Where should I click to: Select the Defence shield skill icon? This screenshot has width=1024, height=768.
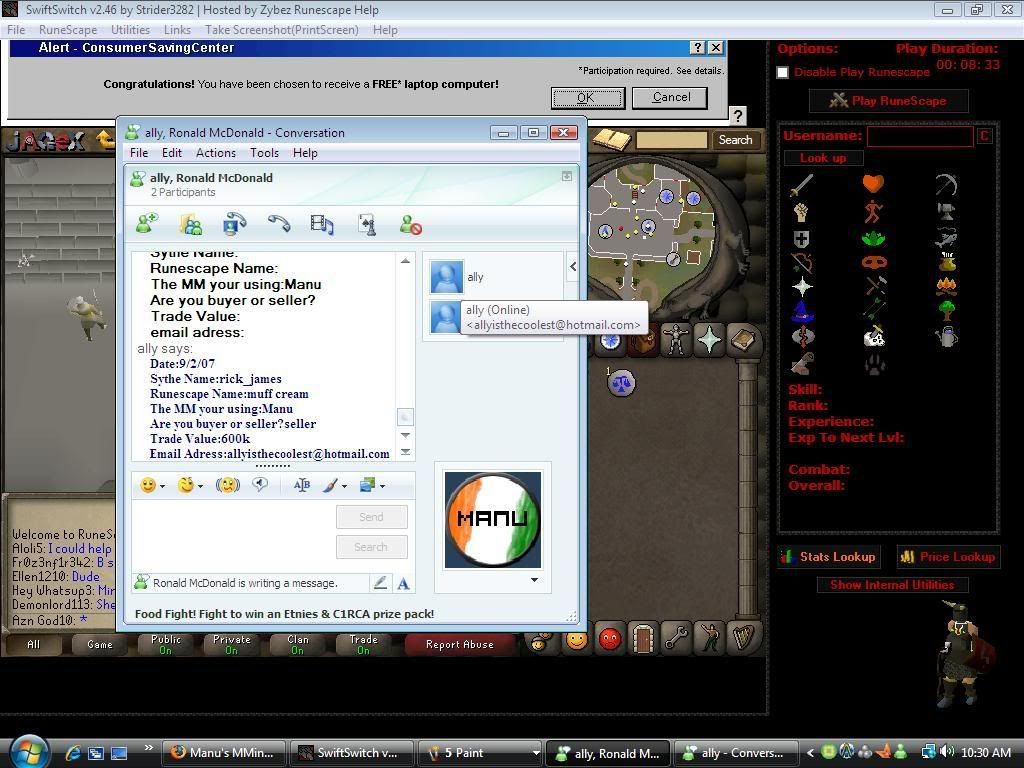pos(802,239)
